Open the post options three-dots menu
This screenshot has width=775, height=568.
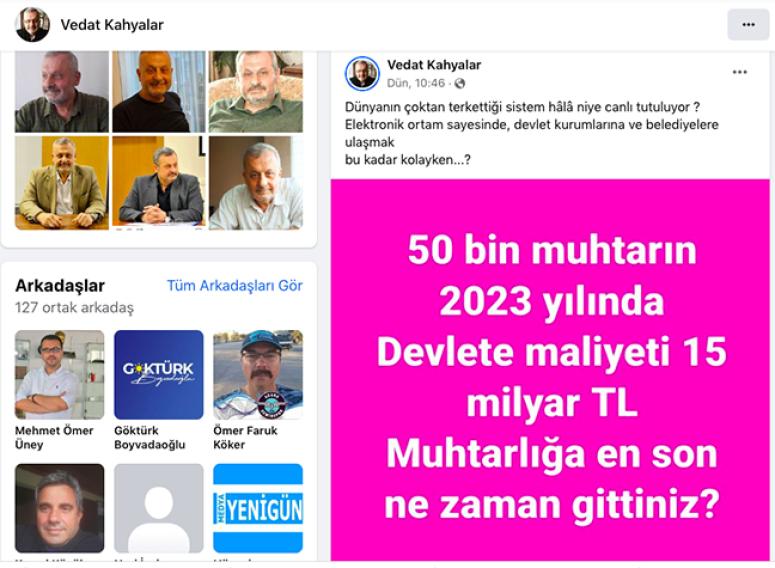[739, 72]
